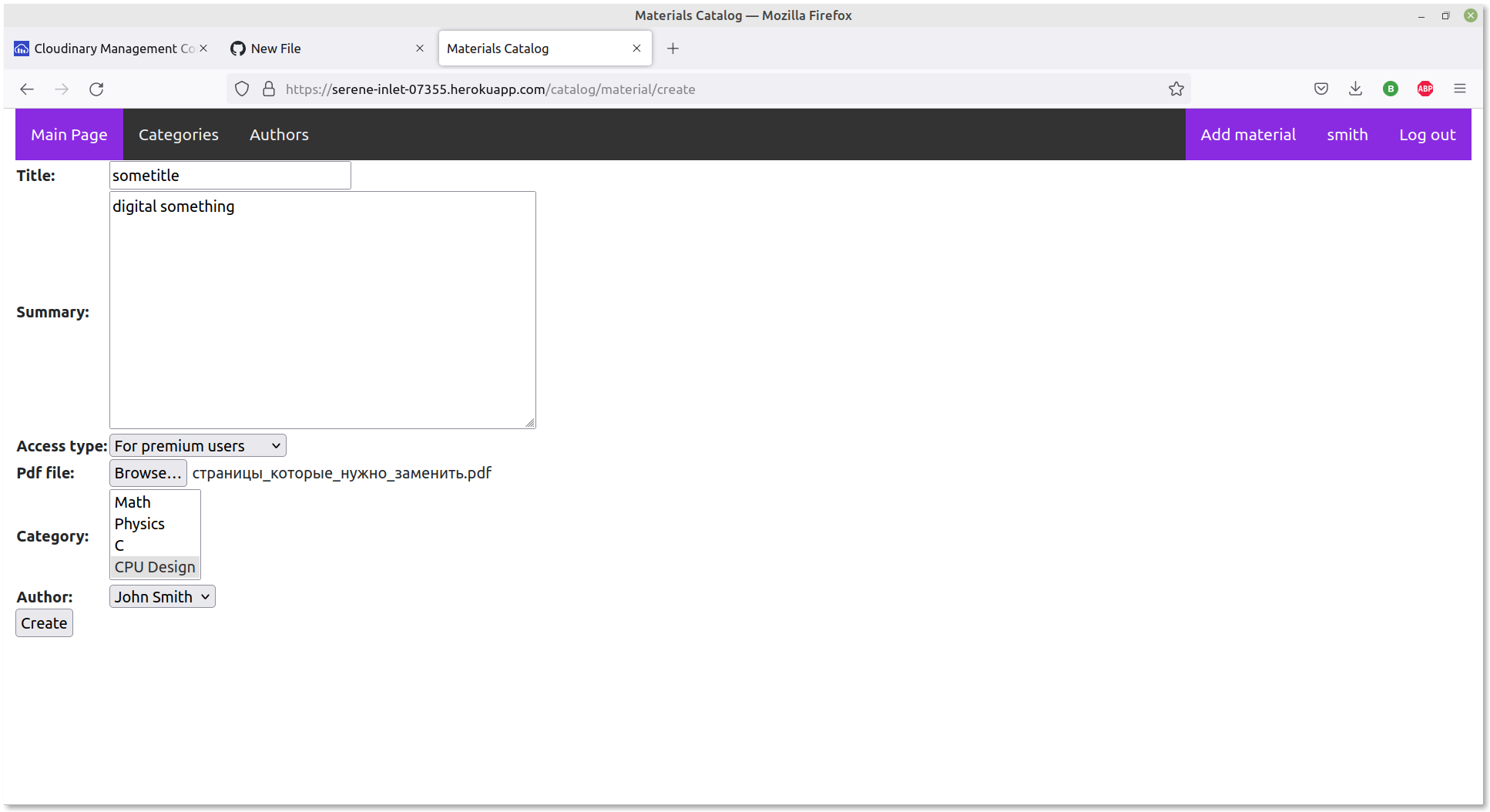Open the Pocket save icon
The image size is (1490, 812).
point(1321,89)
